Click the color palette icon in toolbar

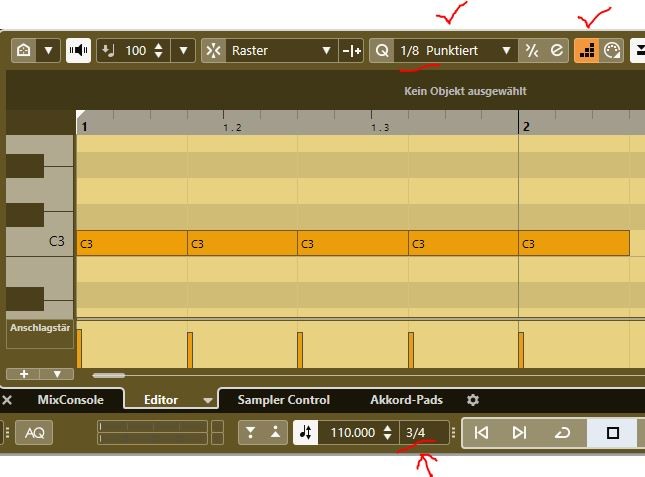(x=610, y=50)
